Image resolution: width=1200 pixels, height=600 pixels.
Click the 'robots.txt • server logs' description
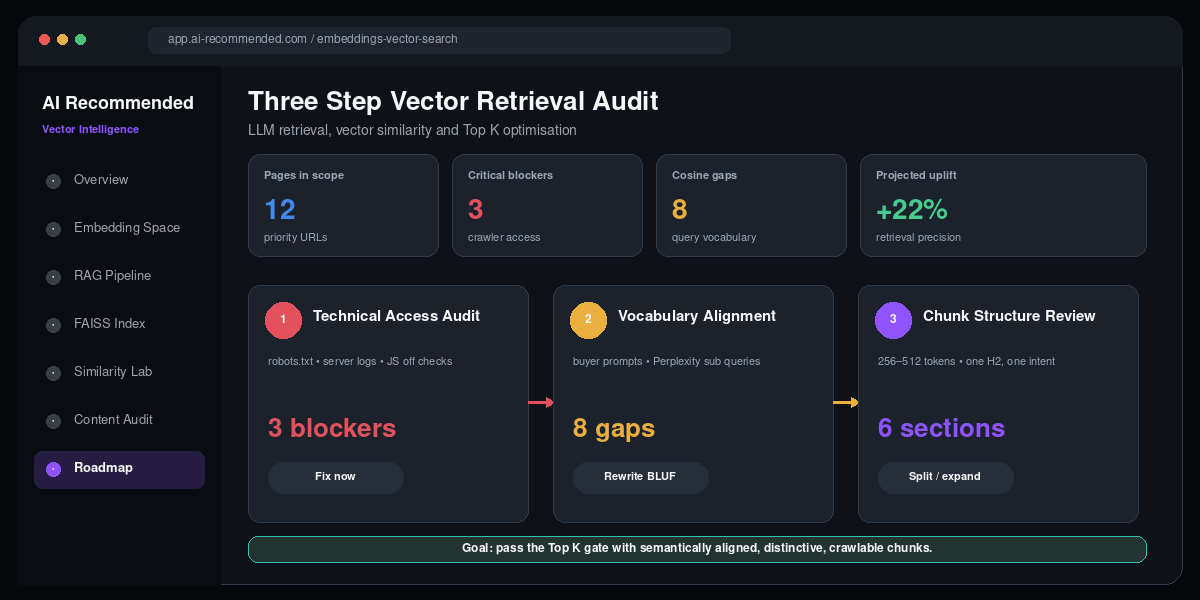click(360, 361)
